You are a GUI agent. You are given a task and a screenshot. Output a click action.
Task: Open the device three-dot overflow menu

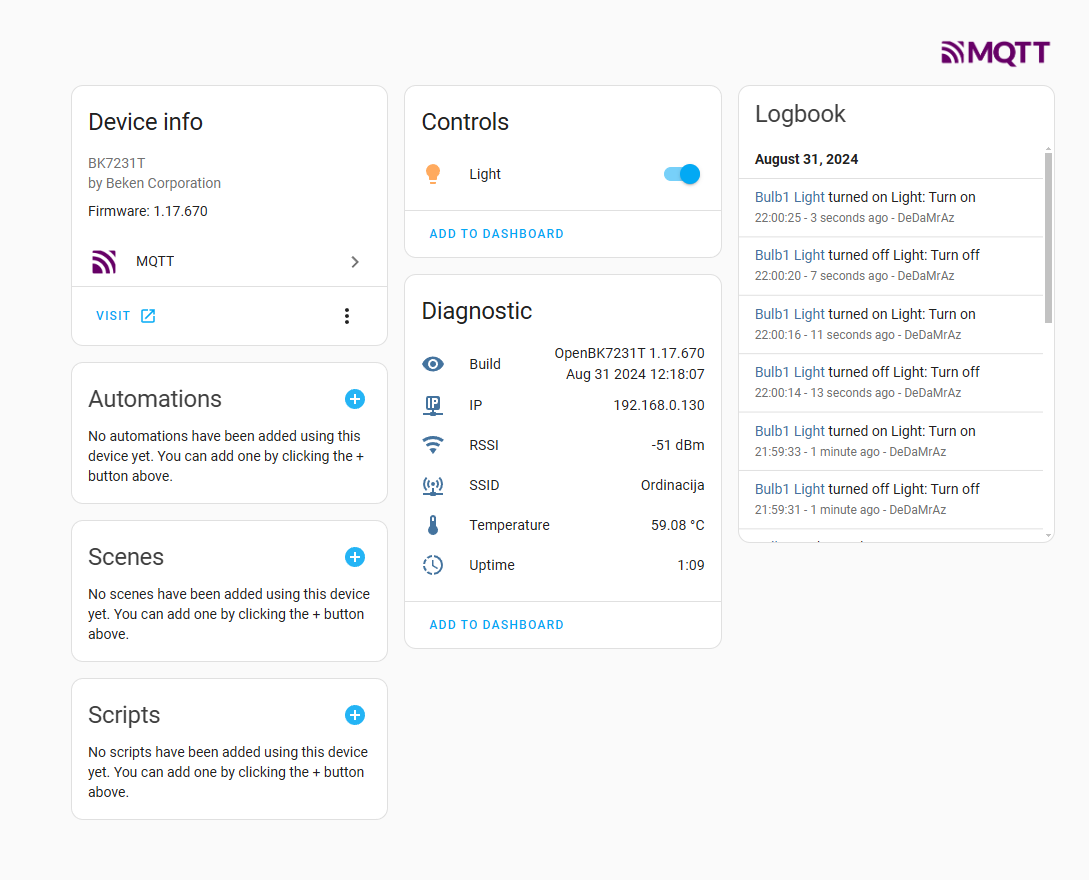(347, 316)
